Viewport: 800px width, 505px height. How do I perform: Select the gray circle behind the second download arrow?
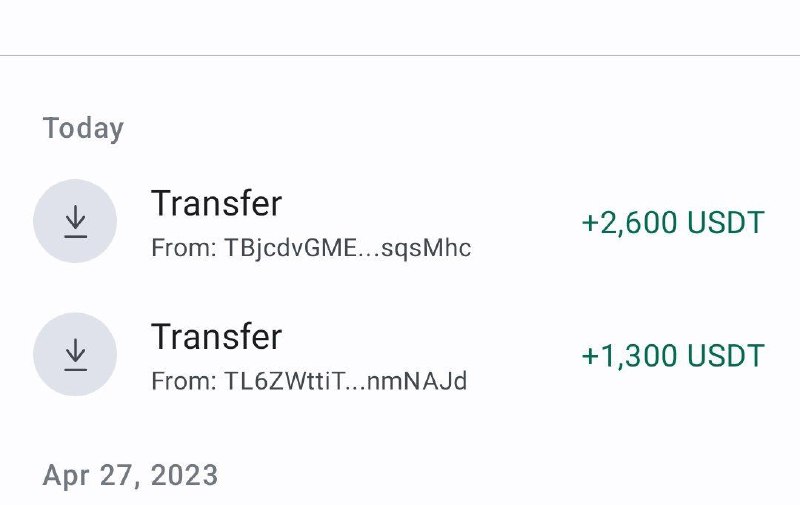pos(75,354)
